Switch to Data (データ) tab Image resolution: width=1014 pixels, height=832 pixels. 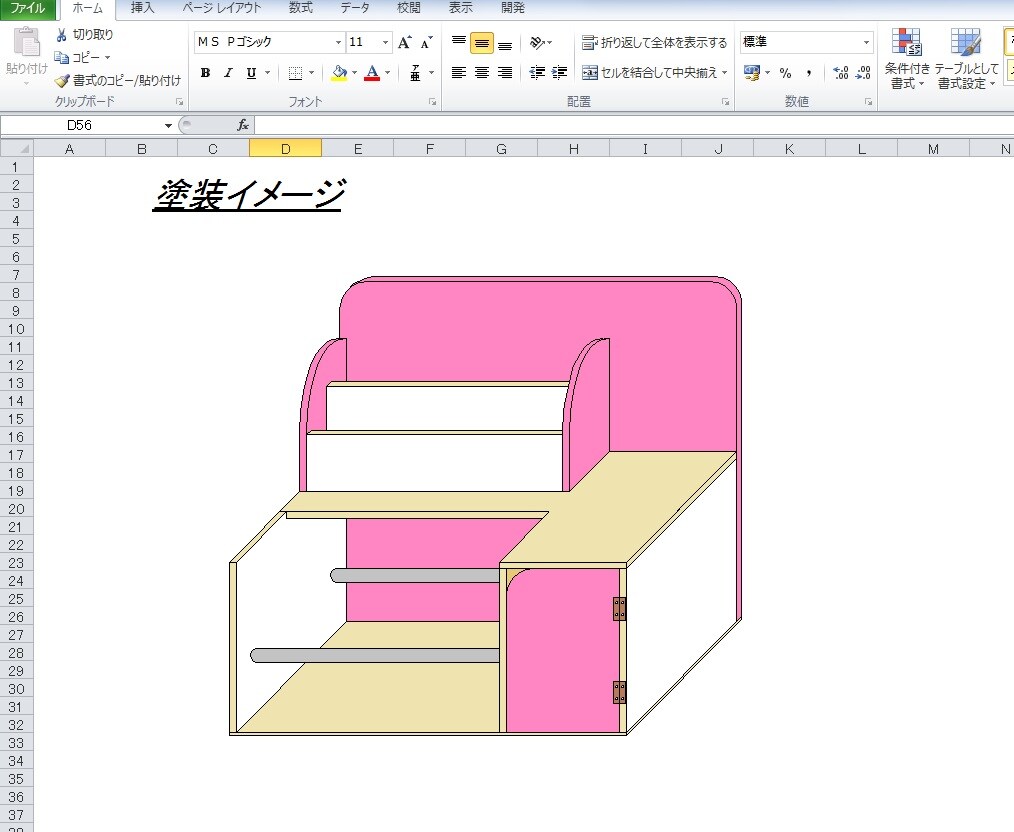point(354,8)
